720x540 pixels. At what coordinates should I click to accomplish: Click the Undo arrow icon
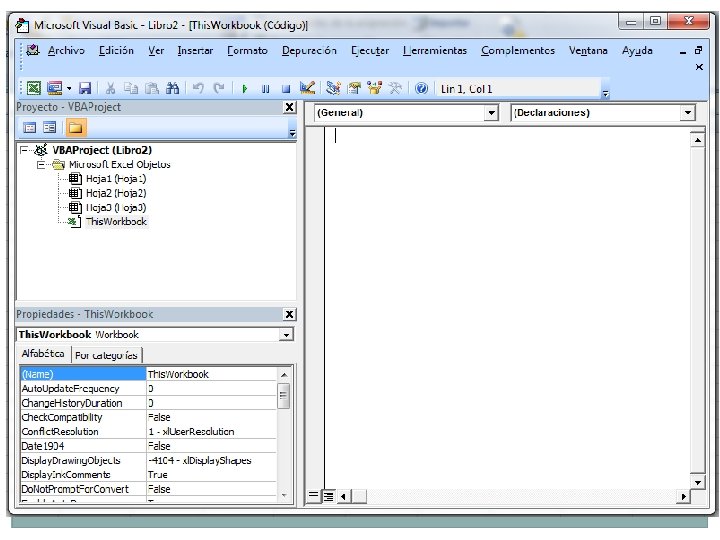coord(198,88)
